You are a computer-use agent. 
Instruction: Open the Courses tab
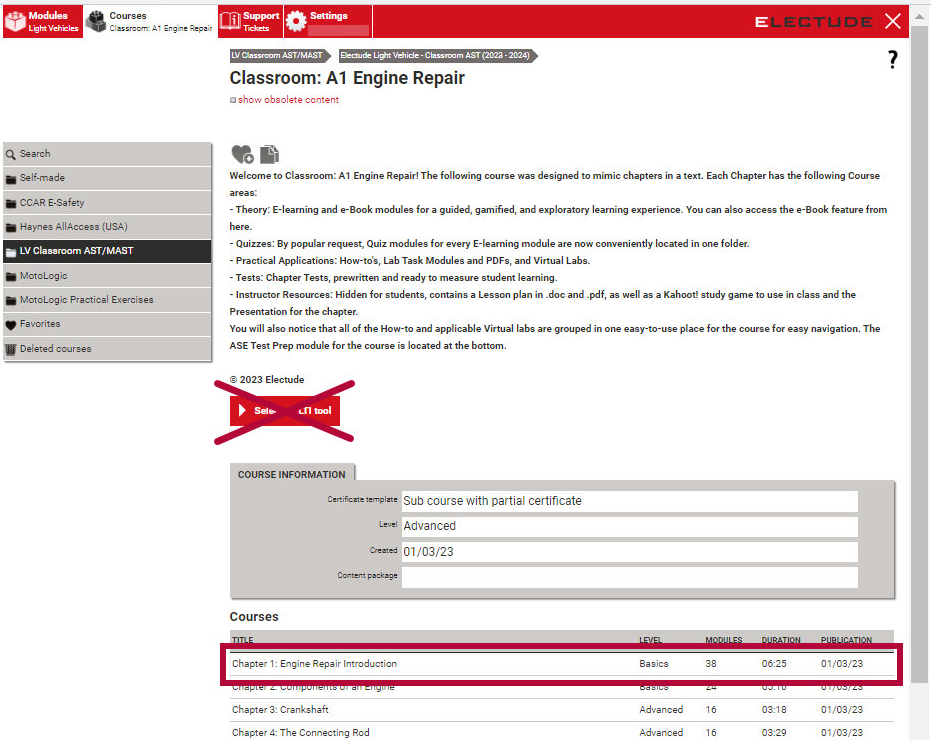point(150,21)
